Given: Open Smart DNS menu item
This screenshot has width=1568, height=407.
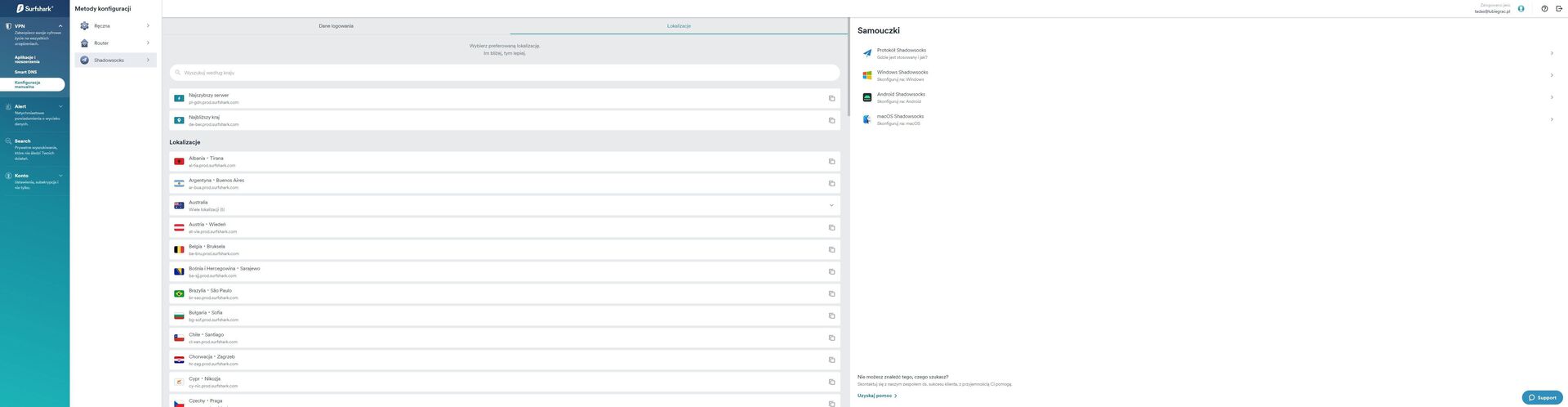Looking at the screenshot, I should 25,72.
